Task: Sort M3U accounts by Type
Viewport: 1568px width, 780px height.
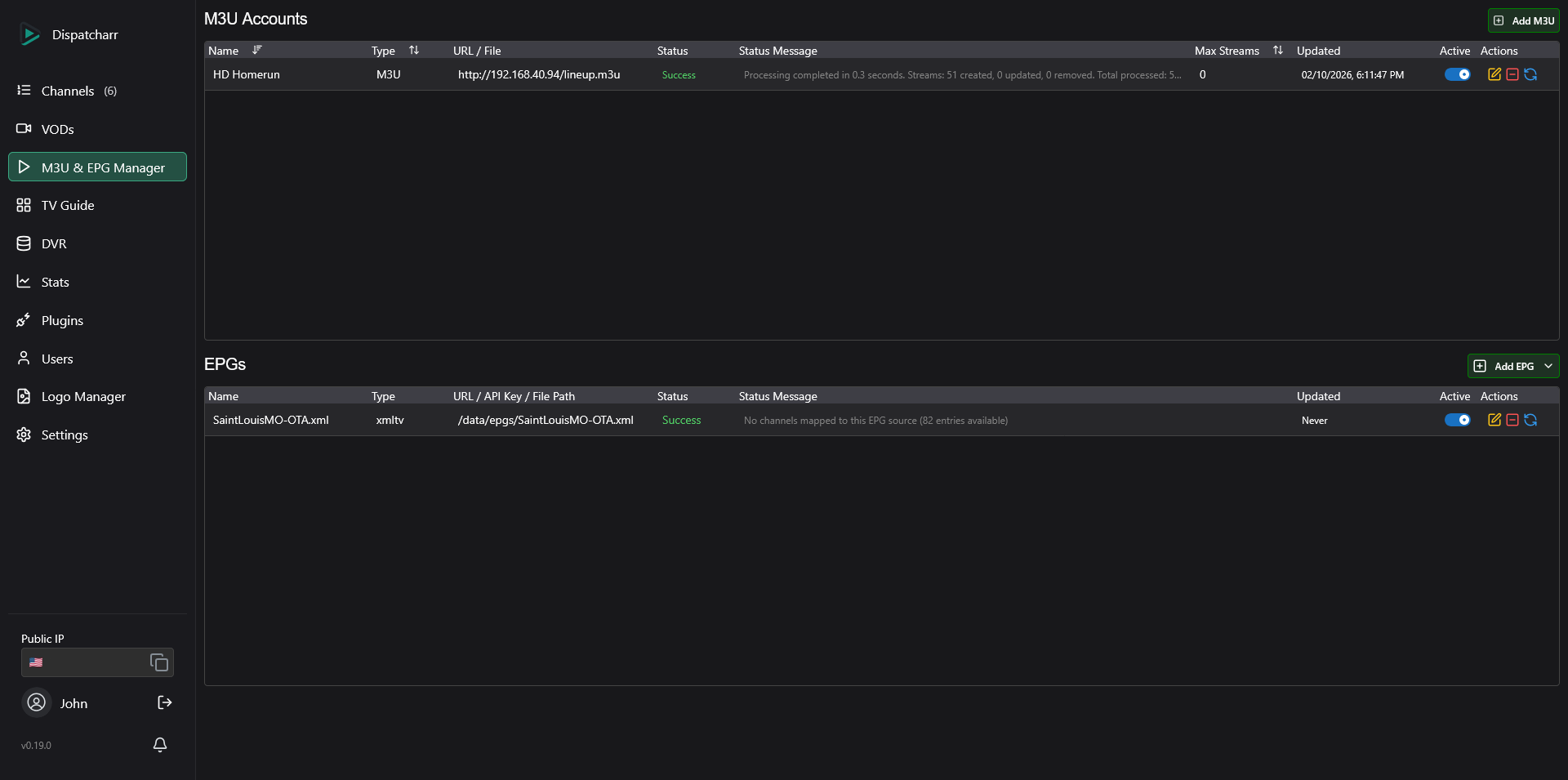Action: [414, 51]
